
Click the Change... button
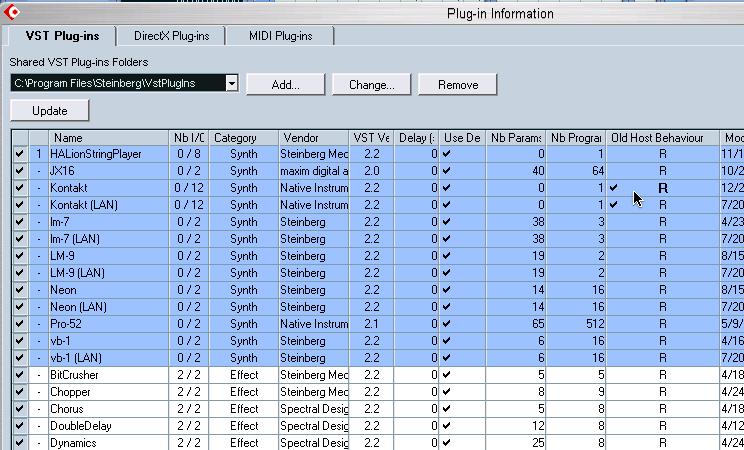[372, 84]
